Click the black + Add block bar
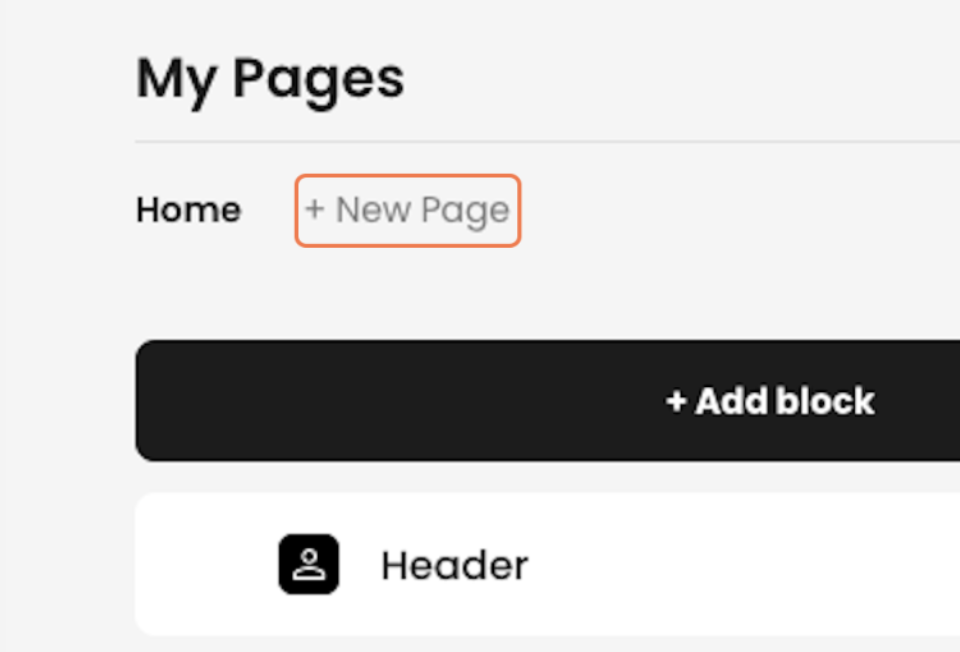This screenshot has width=960, height=652. (x=547, y=400)
